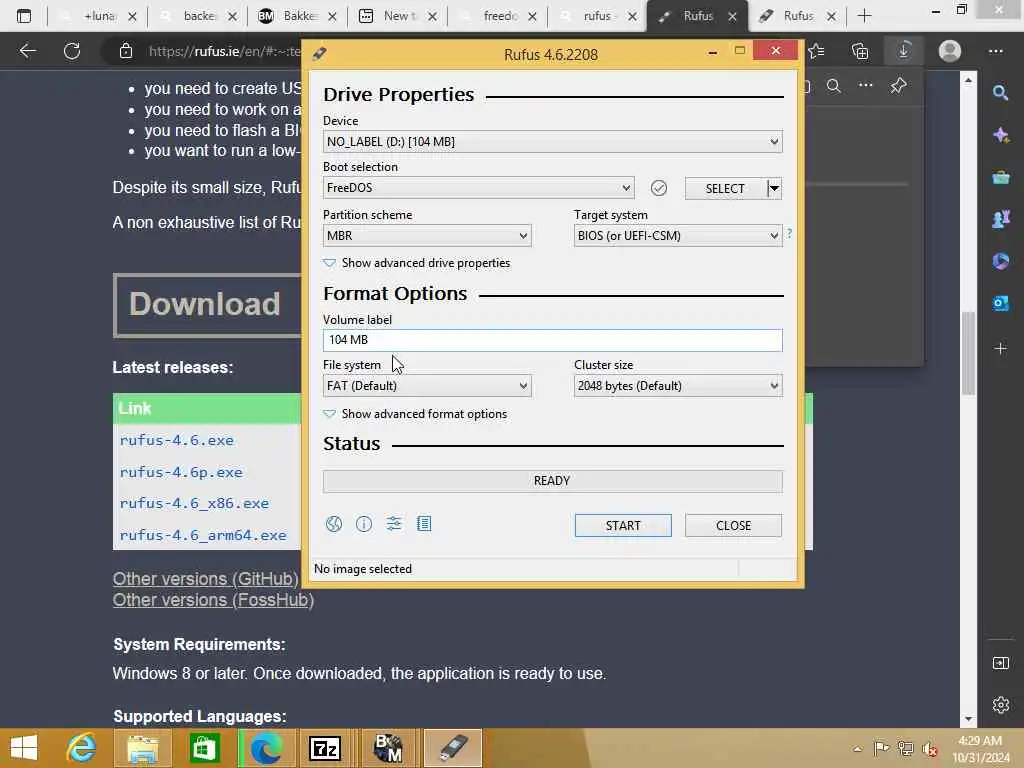Pin the downloads panel with pushpin icon
Image resolution: width=1024 pixels, height=768 pixels.
(x=899, y=86)
